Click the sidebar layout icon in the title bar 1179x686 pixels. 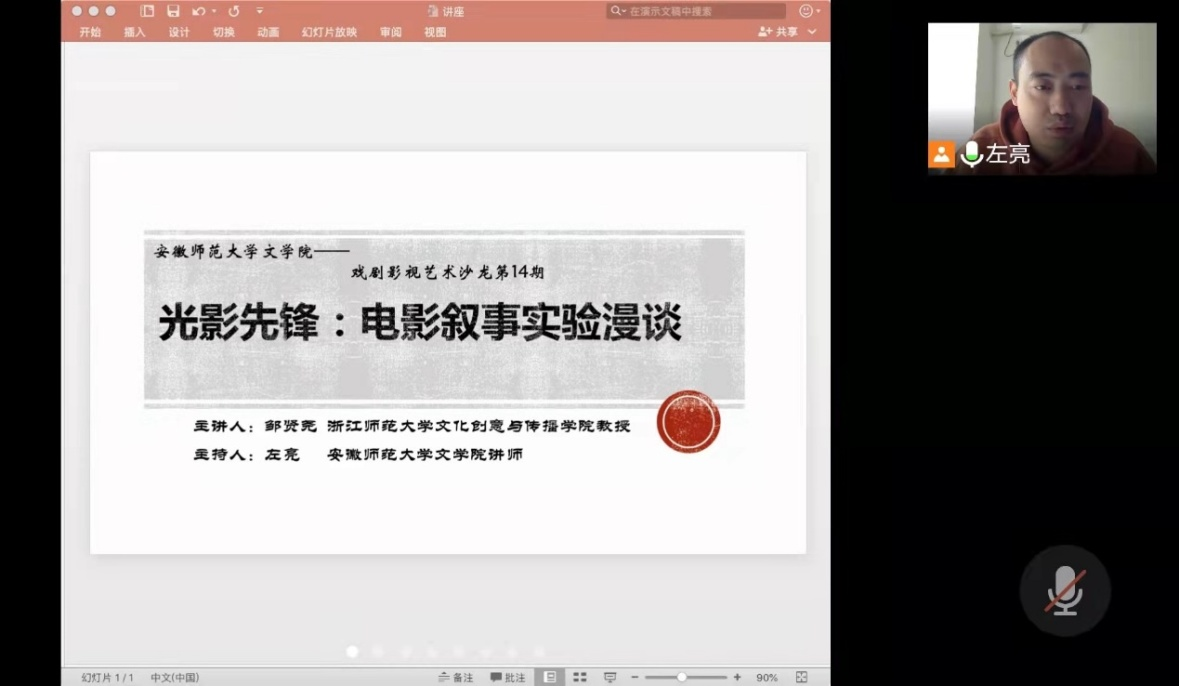(x=147, y=11)
